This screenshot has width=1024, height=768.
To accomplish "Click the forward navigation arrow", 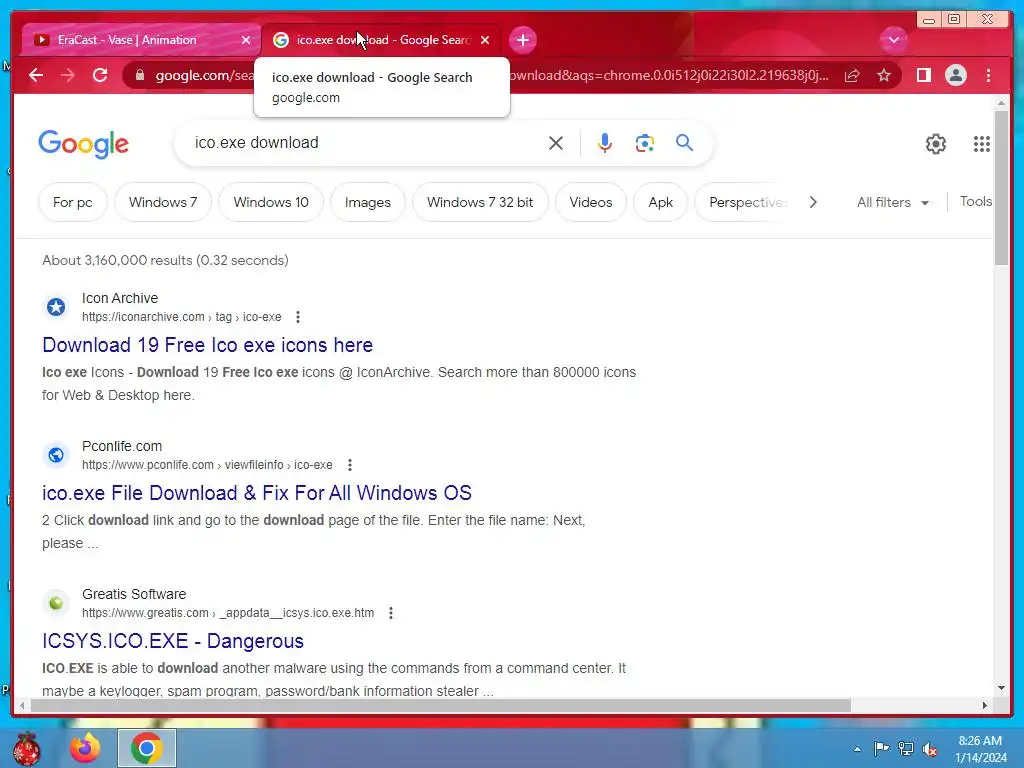I will (67, 75).
